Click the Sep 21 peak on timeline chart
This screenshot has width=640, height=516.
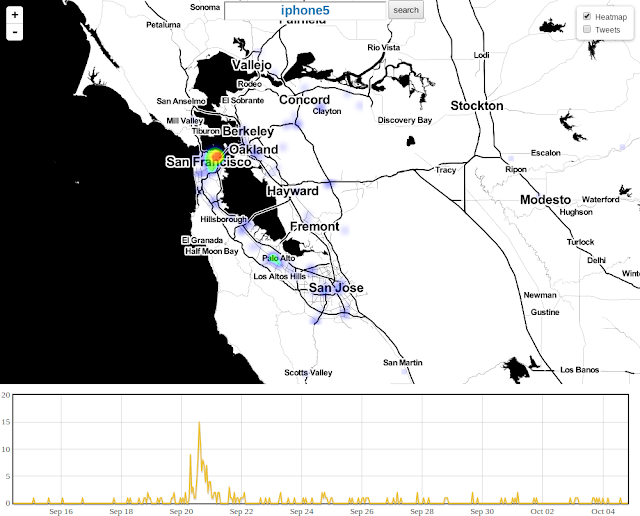pyautogui.click(x=199, y=423)
